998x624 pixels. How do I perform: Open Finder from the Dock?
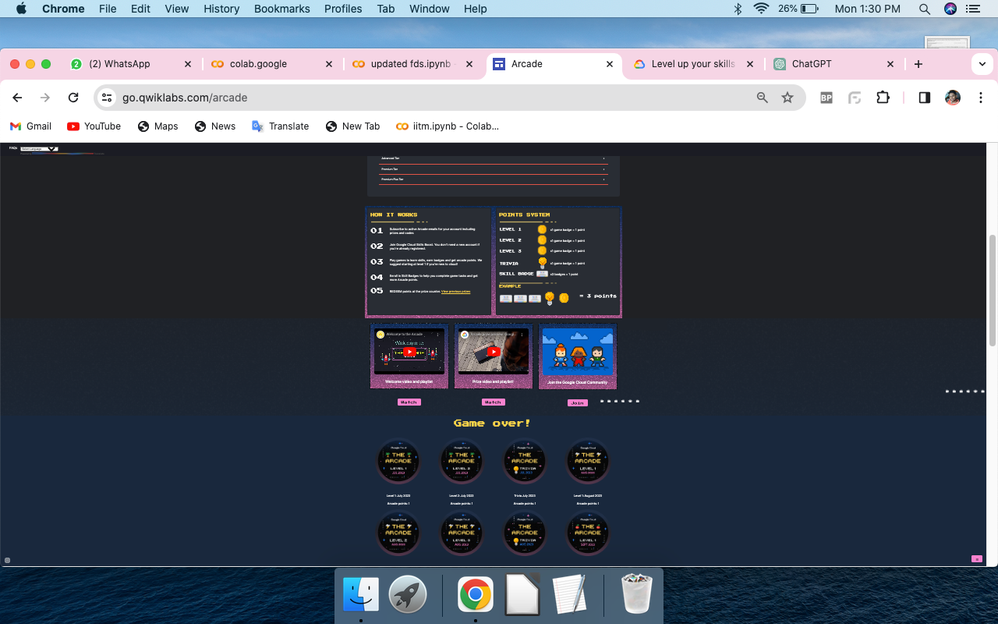pyautogui.click(x=361, y=595)
